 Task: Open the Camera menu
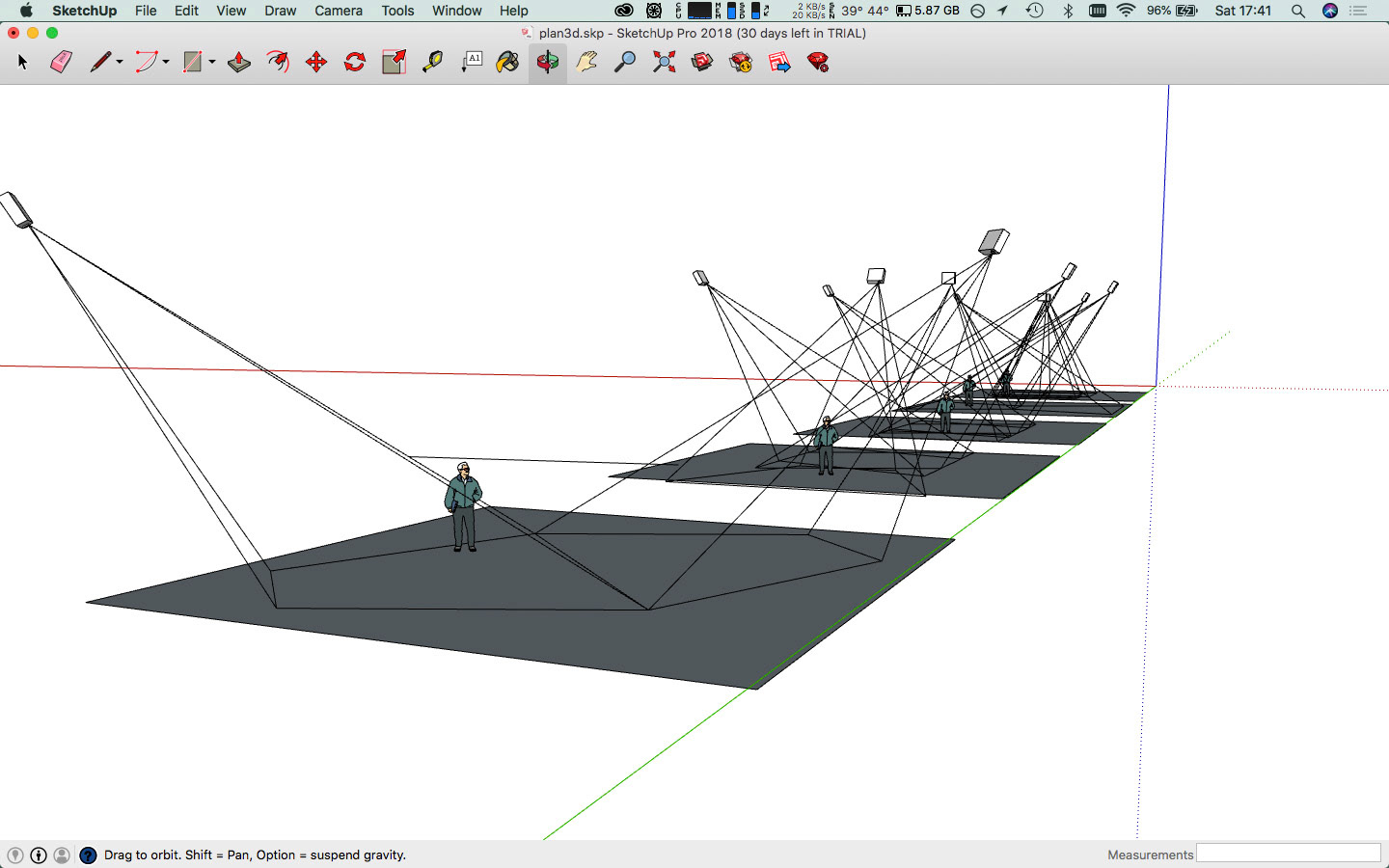coord(339,11)
